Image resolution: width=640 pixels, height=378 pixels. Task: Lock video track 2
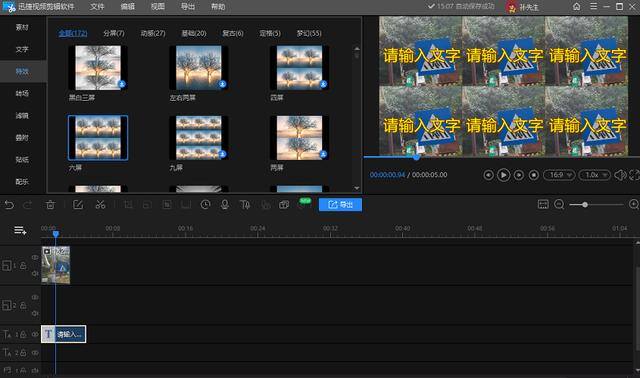pos(23,305)
